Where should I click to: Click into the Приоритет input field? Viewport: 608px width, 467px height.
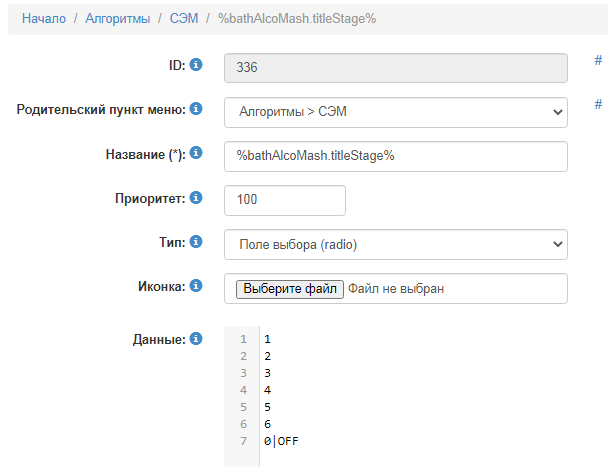click(285, 200)
